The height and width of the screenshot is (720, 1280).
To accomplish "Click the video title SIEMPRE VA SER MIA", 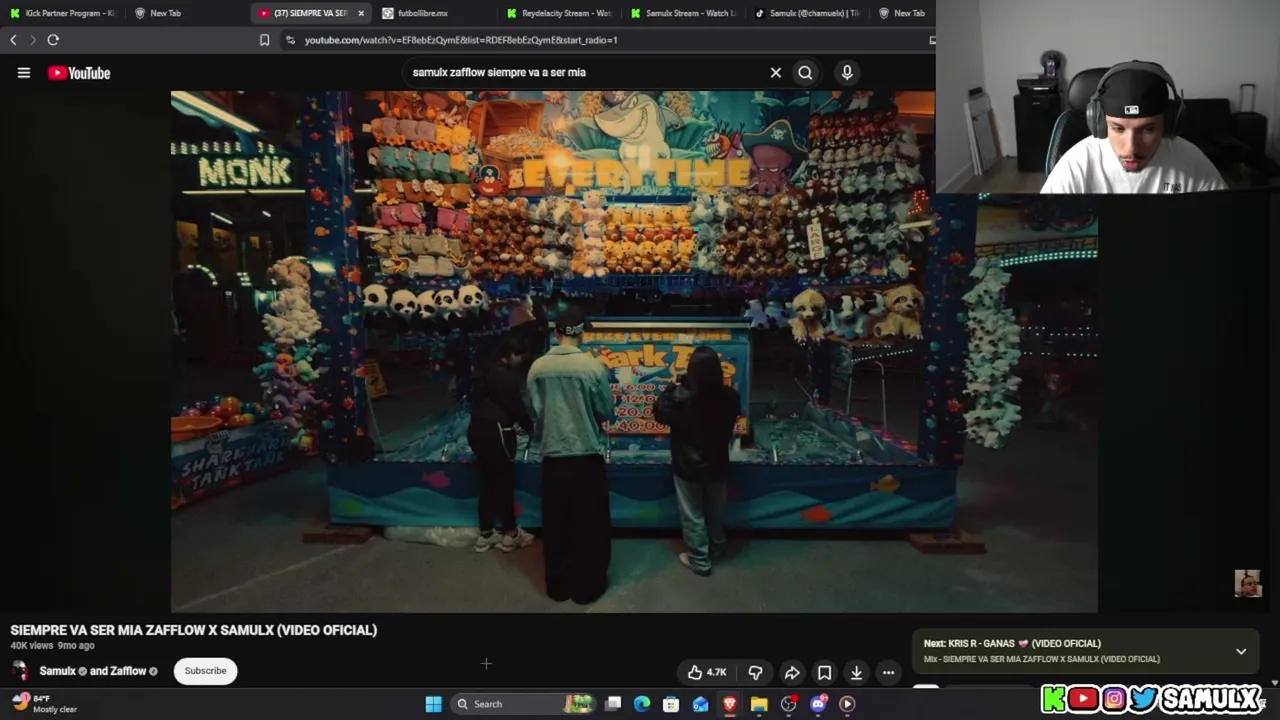I will [x=194, y=630].
